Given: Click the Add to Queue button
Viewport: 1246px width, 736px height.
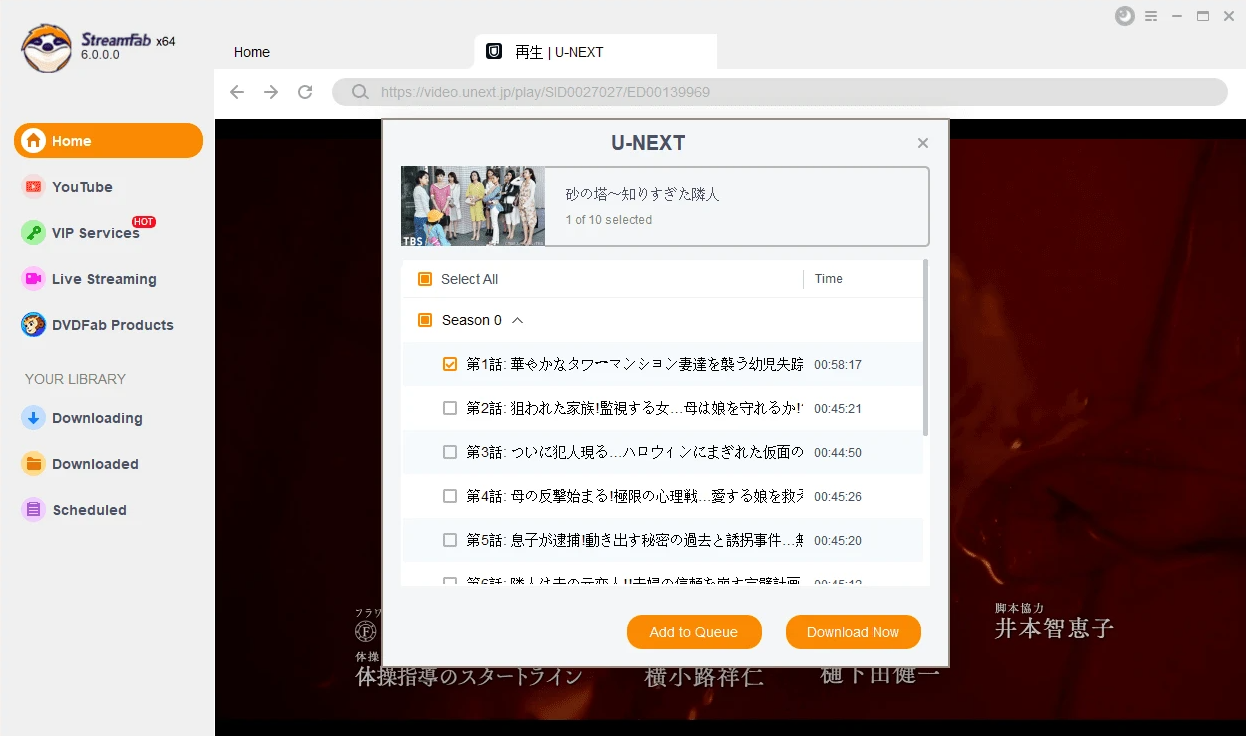Looking at the screenshot, I should [x=693, y=632].
